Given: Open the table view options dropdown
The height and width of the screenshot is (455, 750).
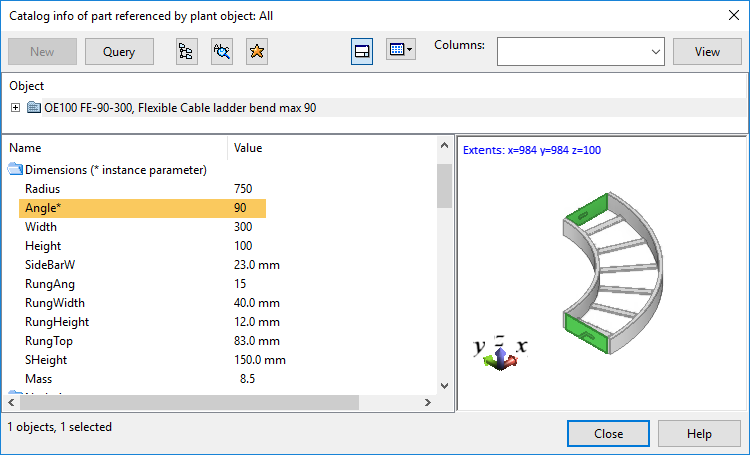Looking at the screenshot, I should pos(400,50).
